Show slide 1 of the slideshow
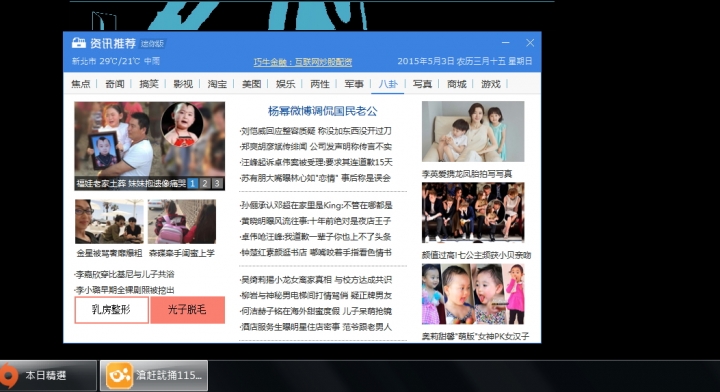 [x=193, y=184]
